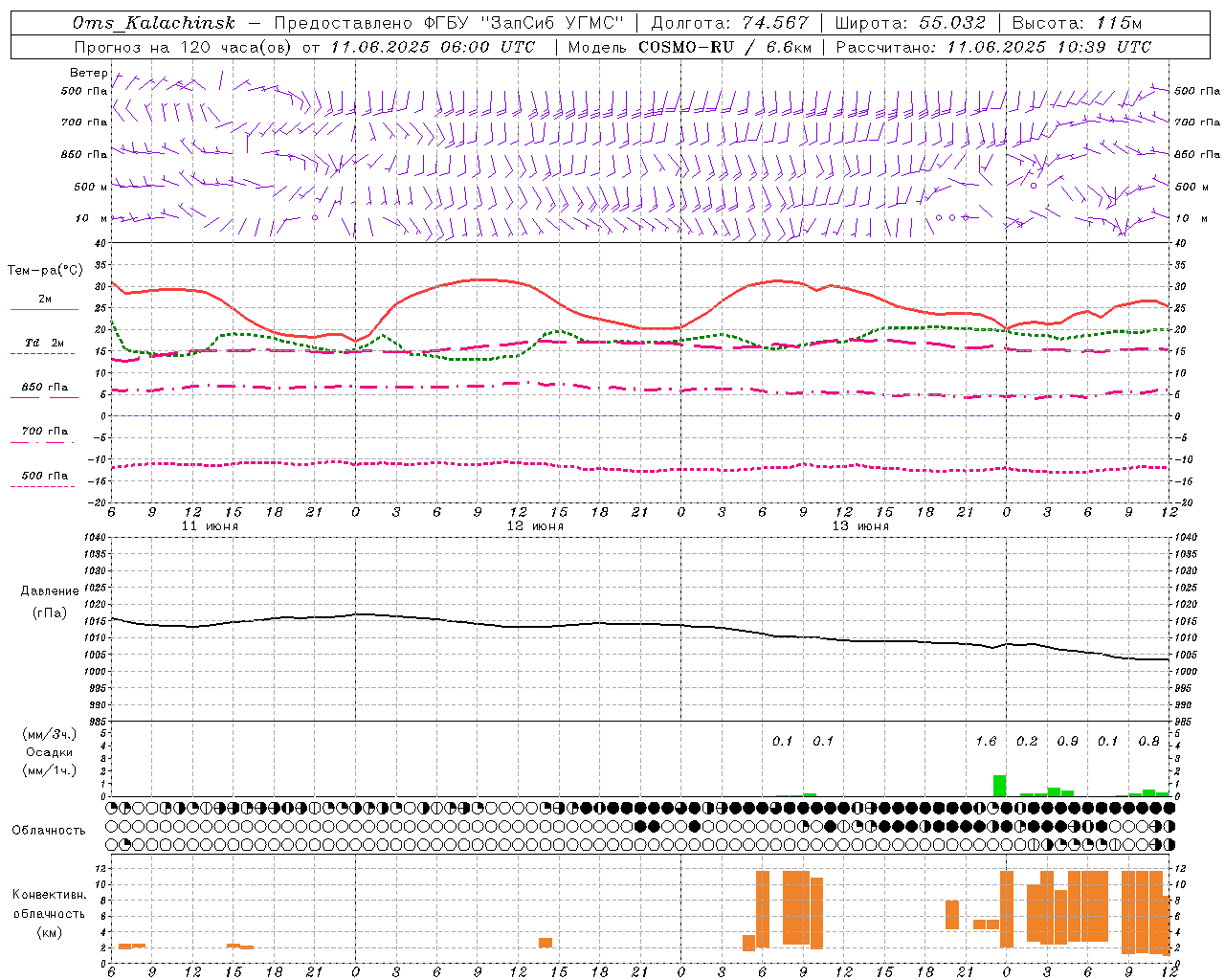1225x980 pixels.
Task: Click the red line sample under "2м"
Action: 44,310
